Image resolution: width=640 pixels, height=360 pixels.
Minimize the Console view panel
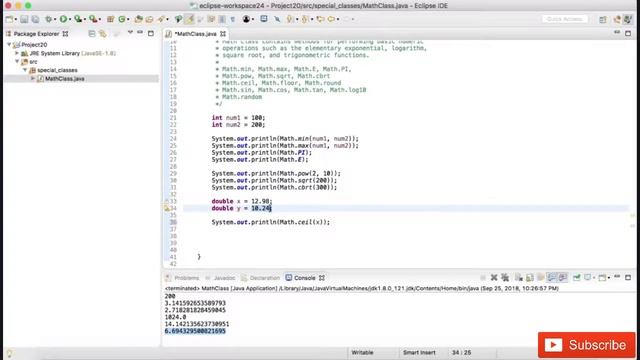pyautogui.click(x=617, y=277)
